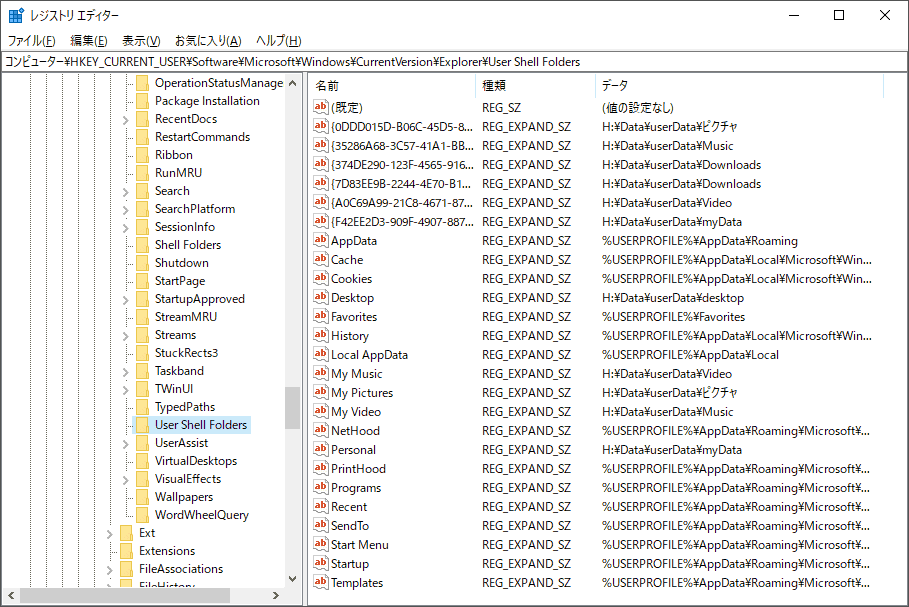Viewport: 909px width, 607px height.
Task: Expand the Taskband key arrow
Action: (125, 372)
